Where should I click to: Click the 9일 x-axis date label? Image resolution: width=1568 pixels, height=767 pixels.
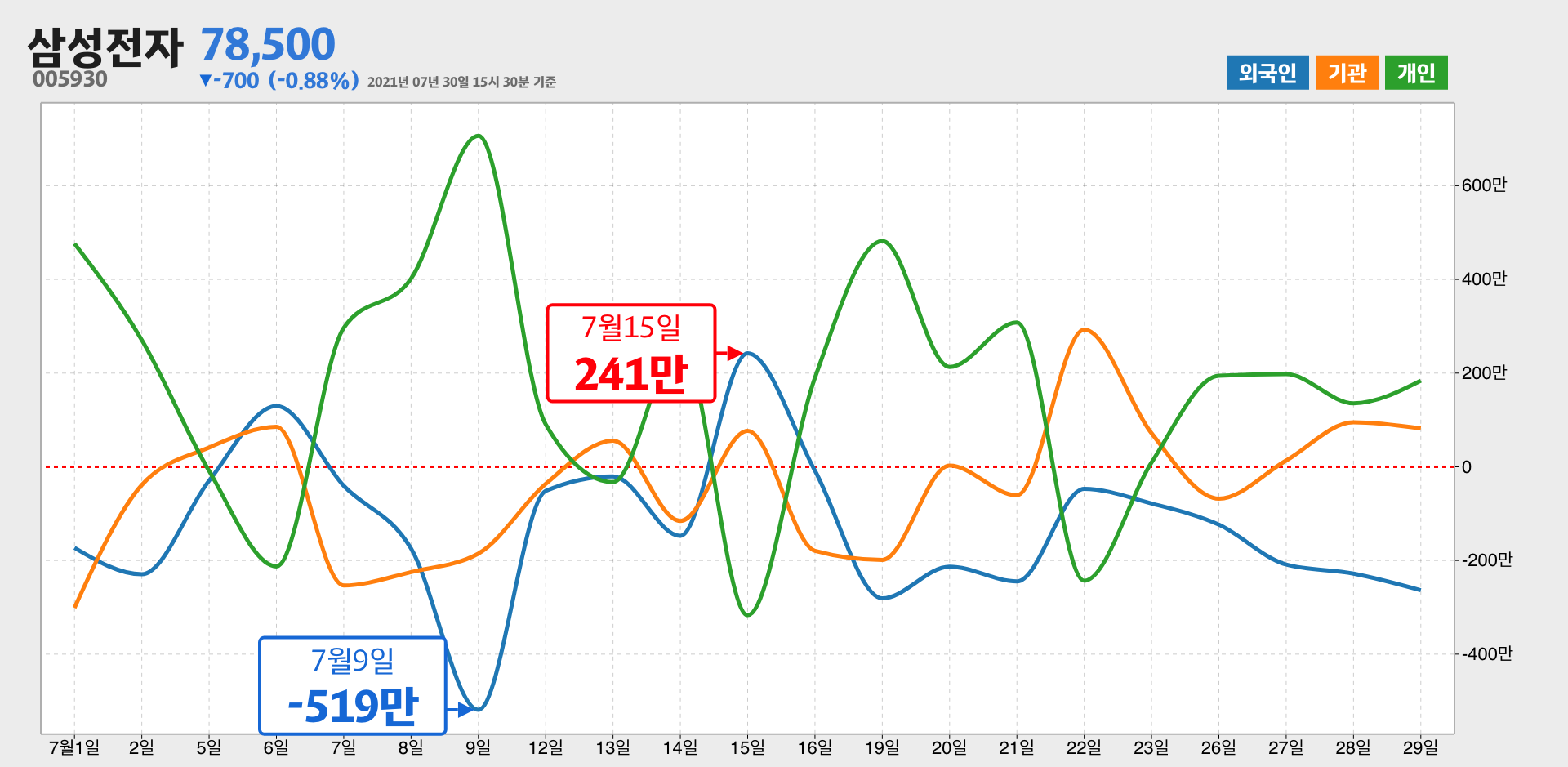[x=478, y=747]
